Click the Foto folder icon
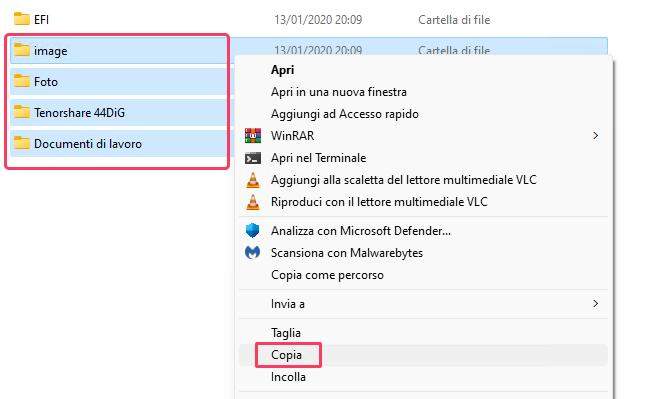 (22, 81)
